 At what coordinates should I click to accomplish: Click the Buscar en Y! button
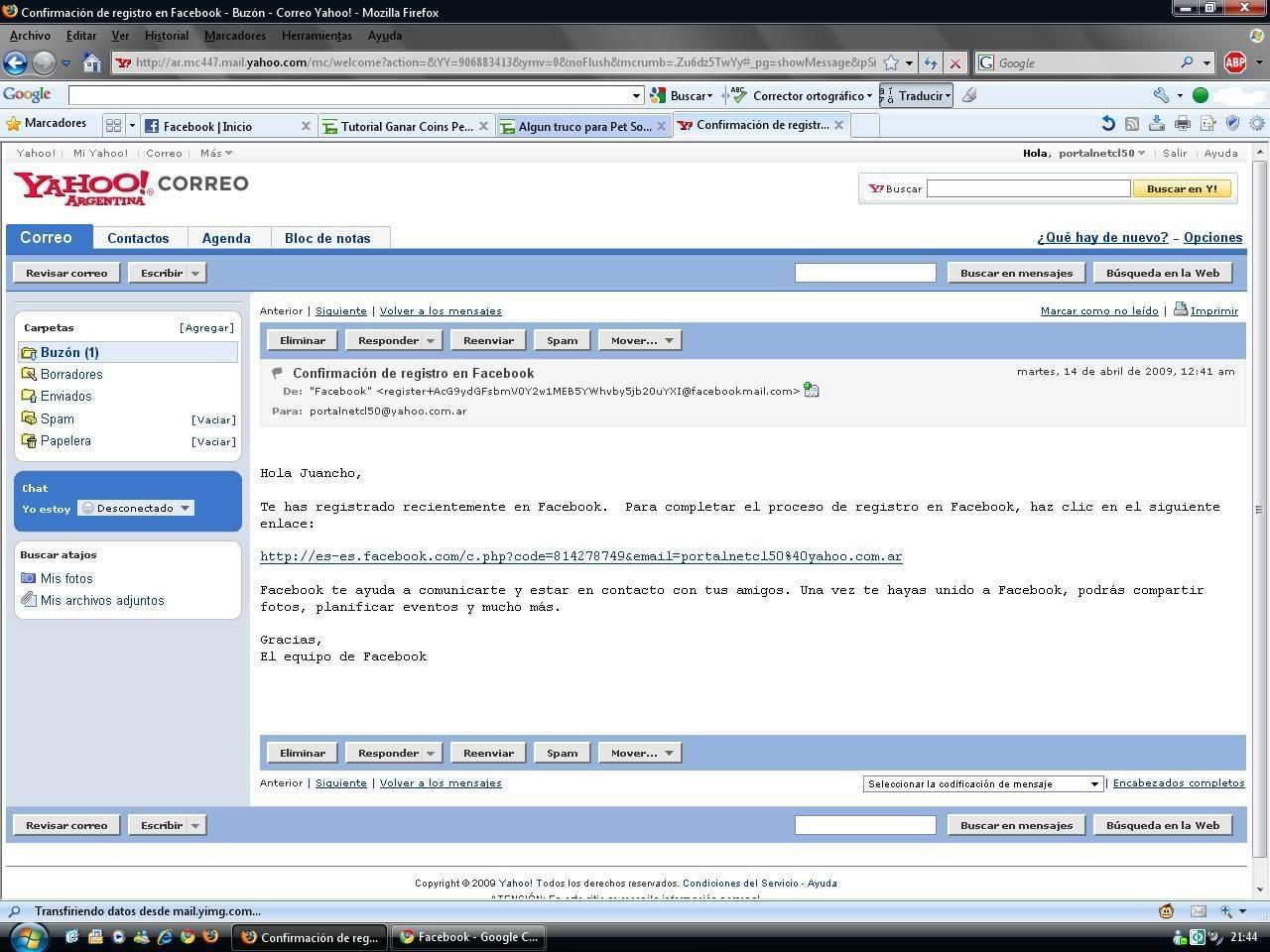coord(1182,188)
